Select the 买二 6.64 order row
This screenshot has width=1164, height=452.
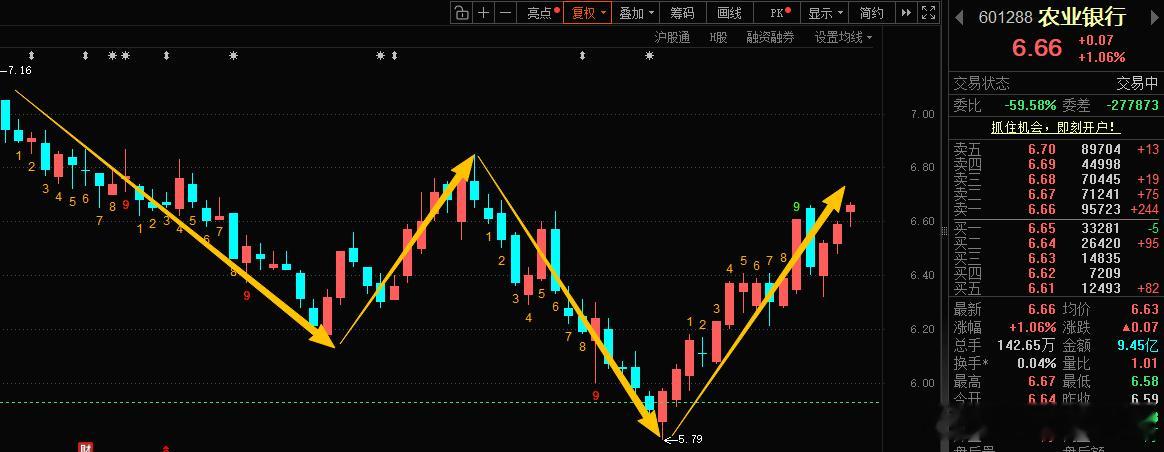tap(1056, 243)
